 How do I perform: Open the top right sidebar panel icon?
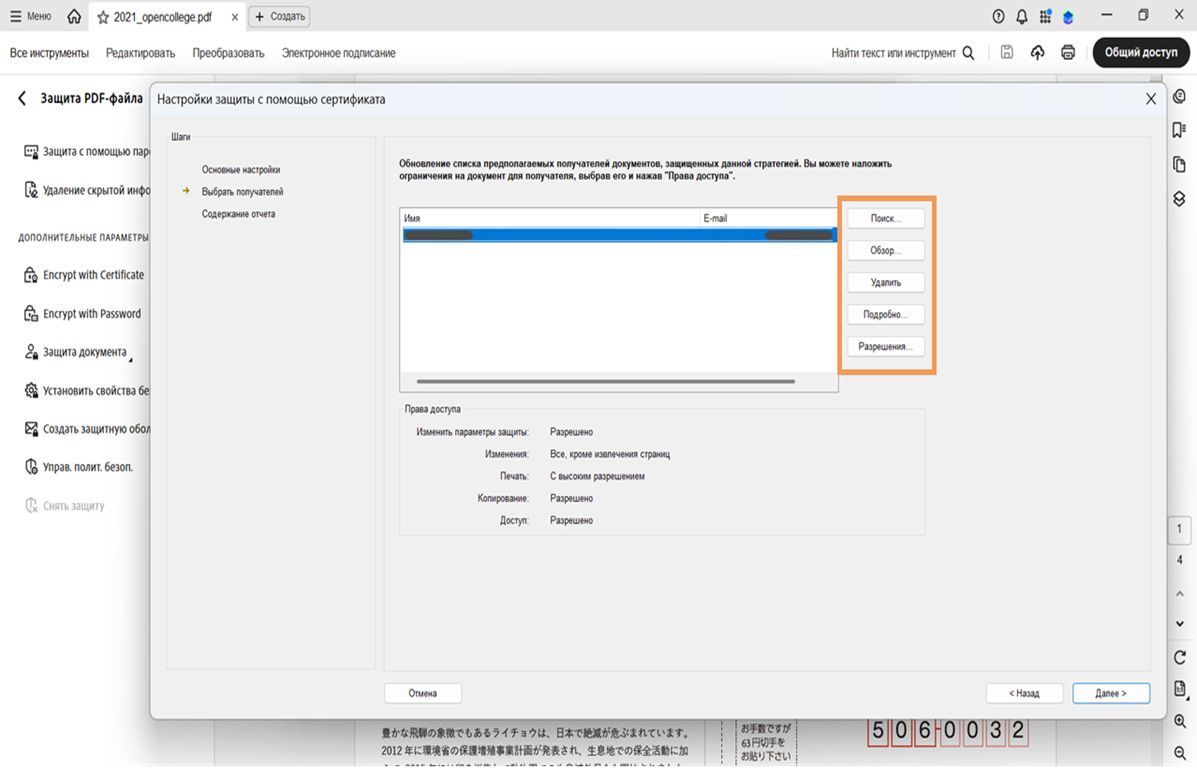pyautogui.click(x=1179, y=97)
